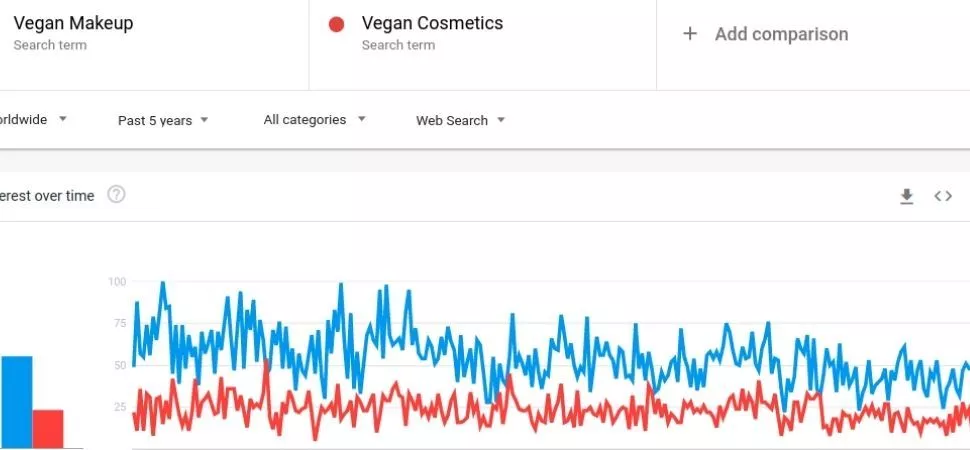Open the Past 5 years dropdown

[163, 120]
